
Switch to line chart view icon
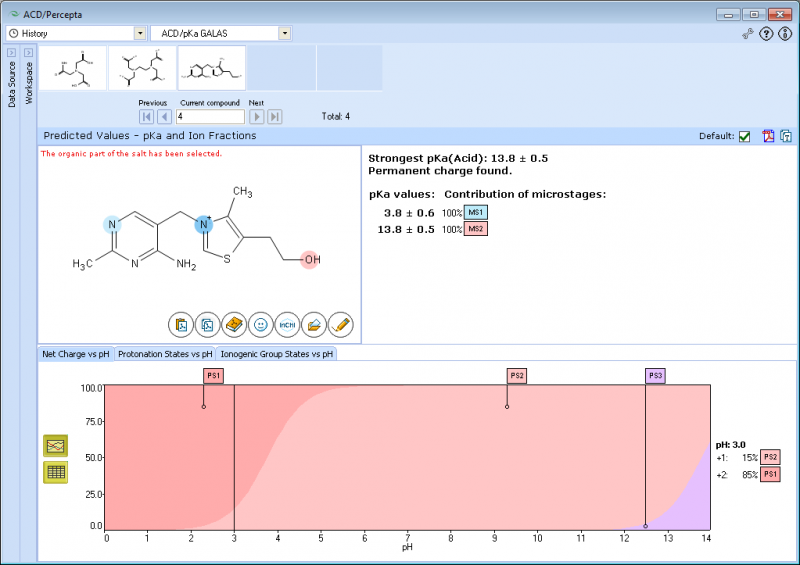[x=56, y=446]
